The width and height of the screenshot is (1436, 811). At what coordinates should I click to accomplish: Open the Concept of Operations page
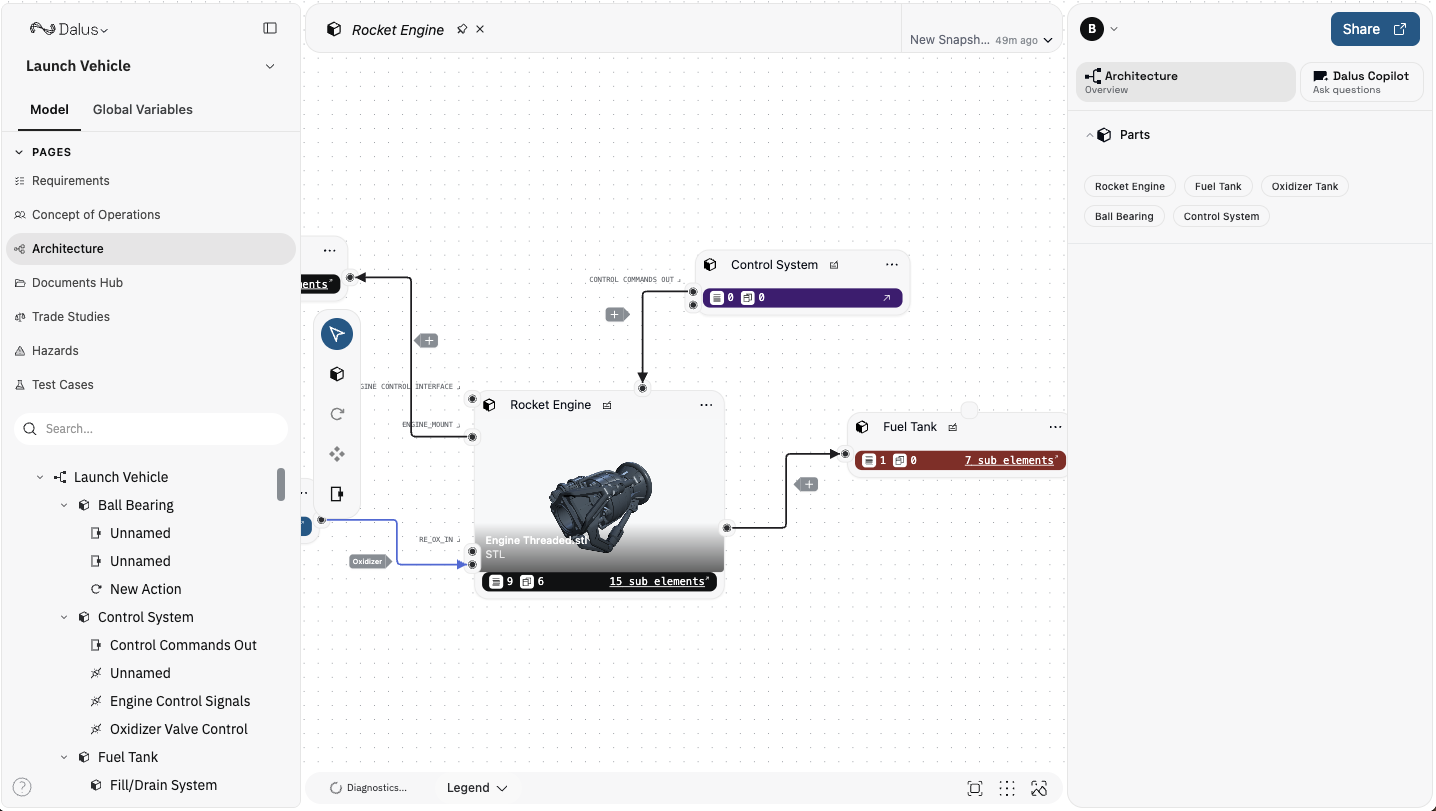(x=151, y=215)
